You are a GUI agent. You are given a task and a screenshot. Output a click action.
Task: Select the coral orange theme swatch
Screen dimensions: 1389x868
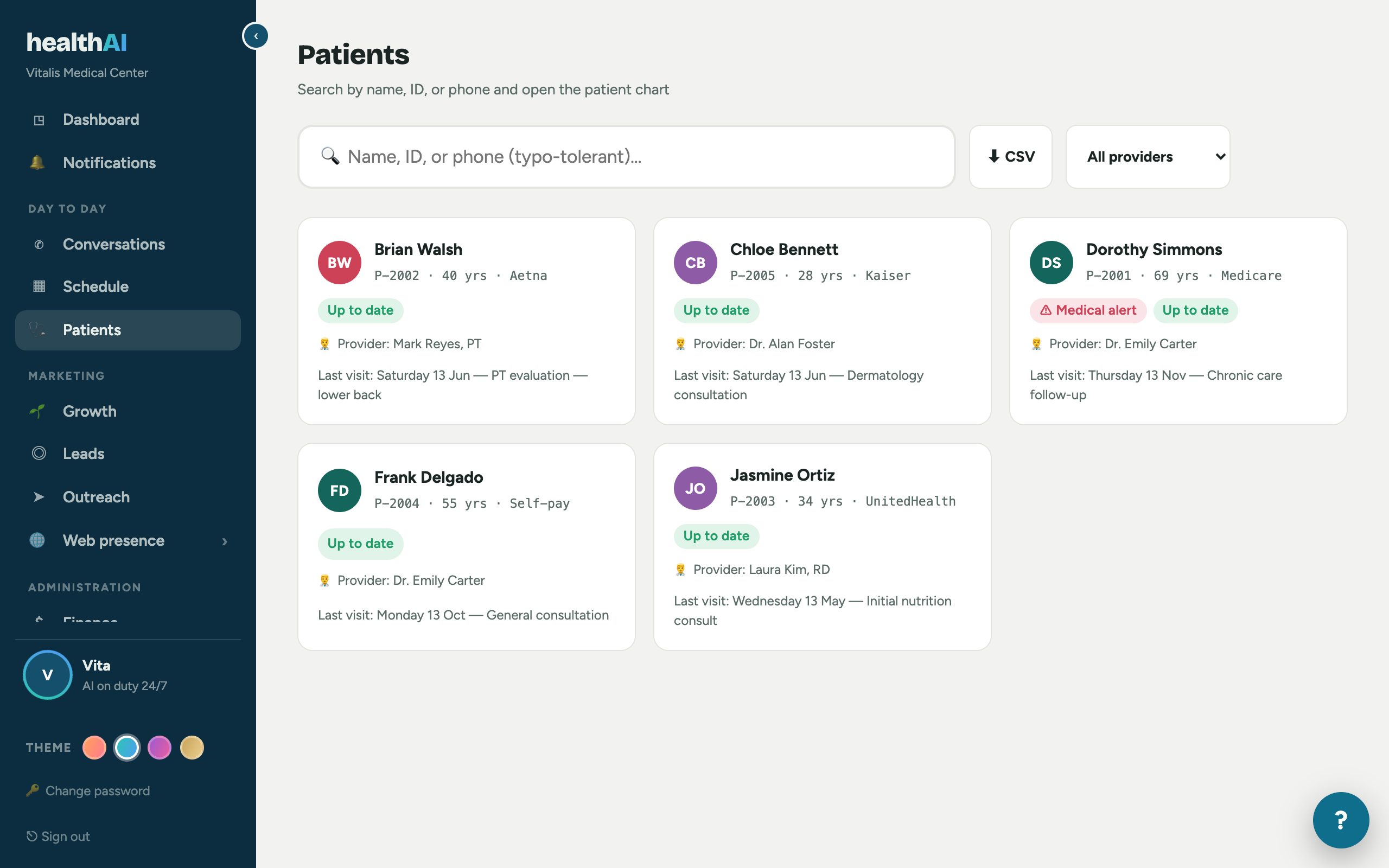[x=94, y=748]
